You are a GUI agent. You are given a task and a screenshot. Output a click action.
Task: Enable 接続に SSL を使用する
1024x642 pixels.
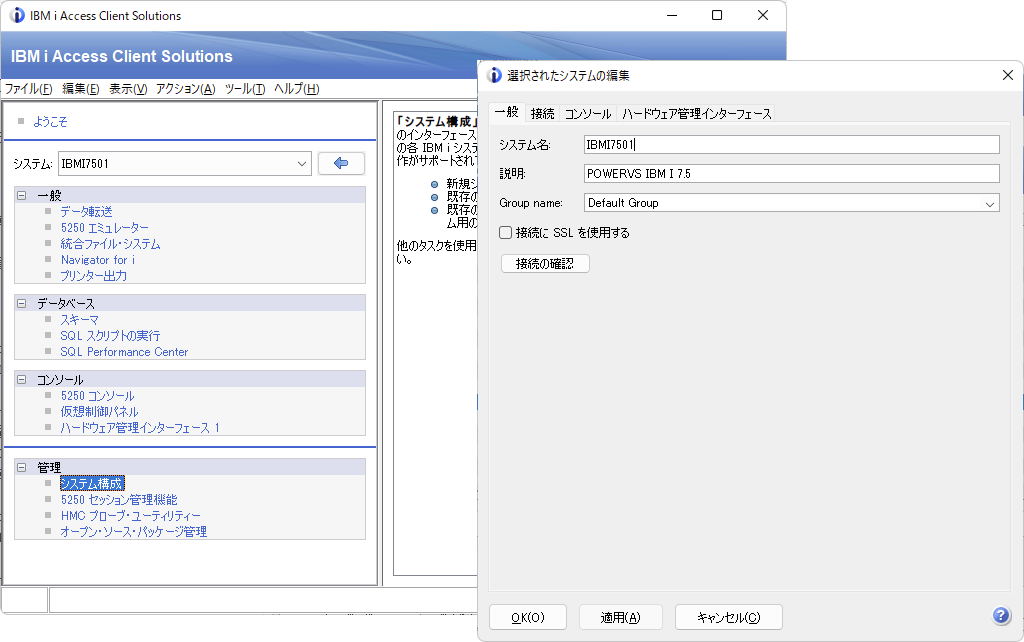coord(504,232)
